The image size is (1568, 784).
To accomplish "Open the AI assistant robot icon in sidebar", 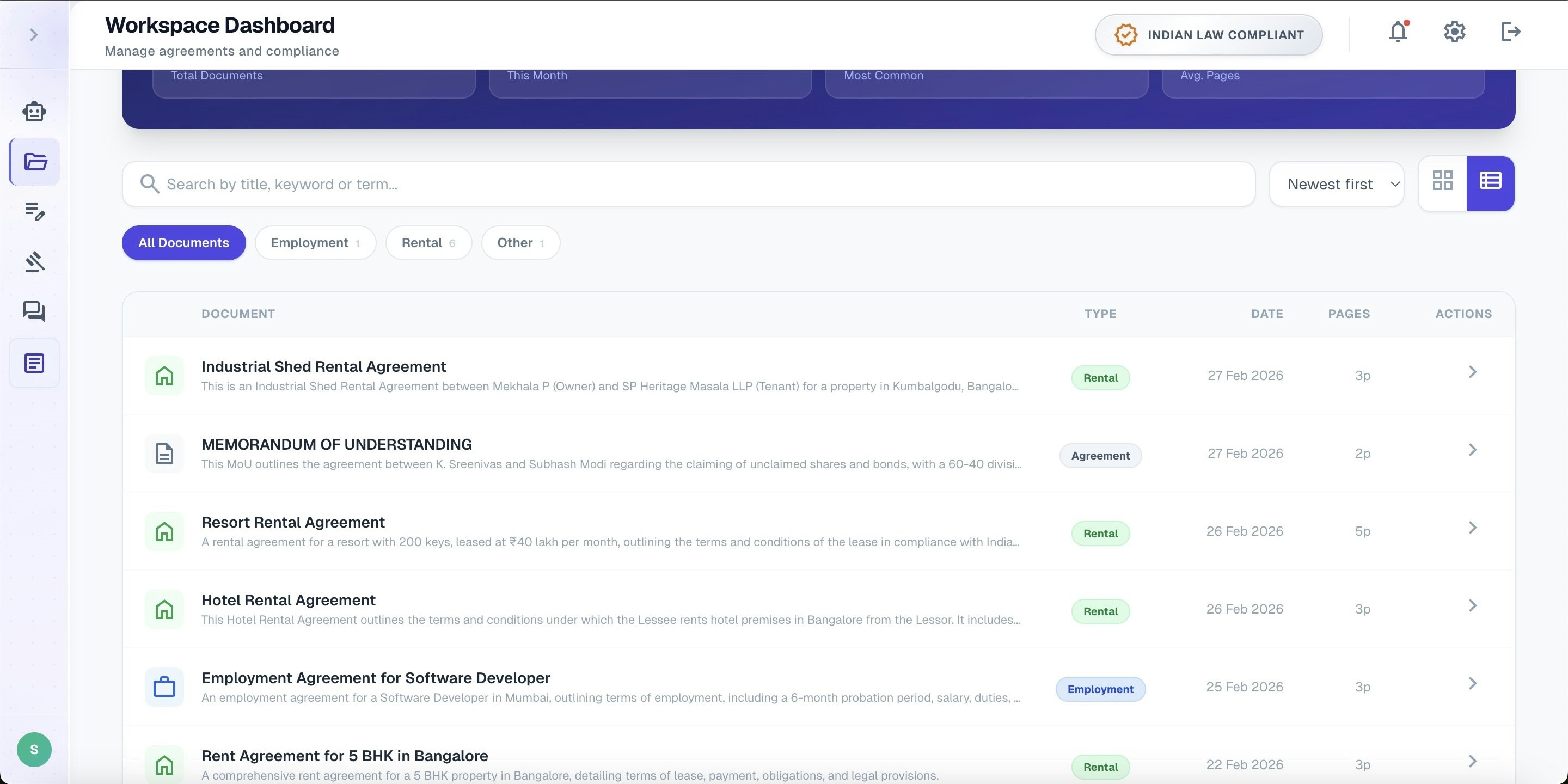I will tap(34, 112).
